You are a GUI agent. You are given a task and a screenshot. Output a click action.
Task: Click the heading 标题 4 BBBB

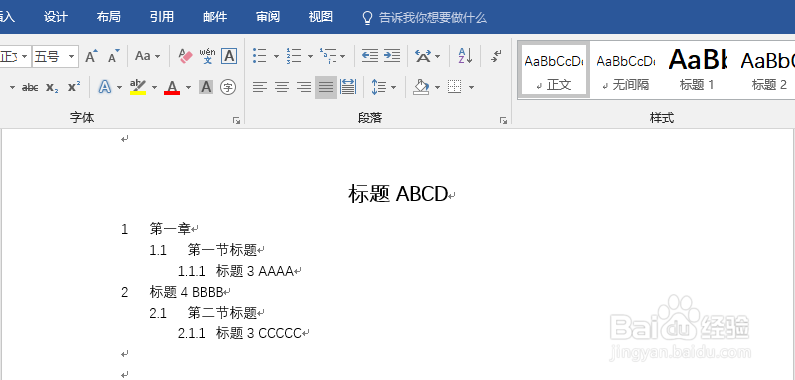[187, 292]
